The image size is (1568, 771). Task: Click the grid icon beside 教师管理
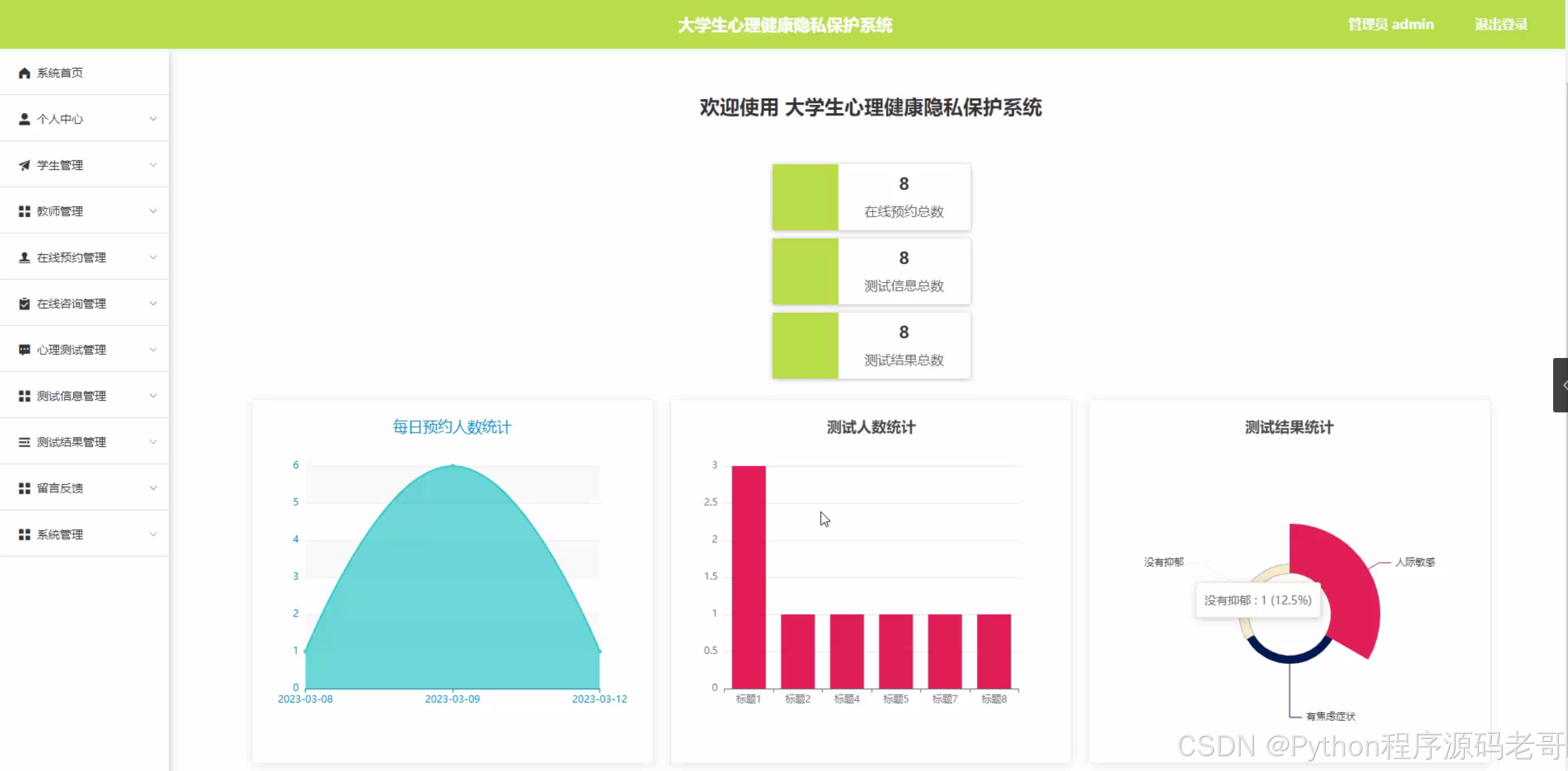tap(24, 211)
